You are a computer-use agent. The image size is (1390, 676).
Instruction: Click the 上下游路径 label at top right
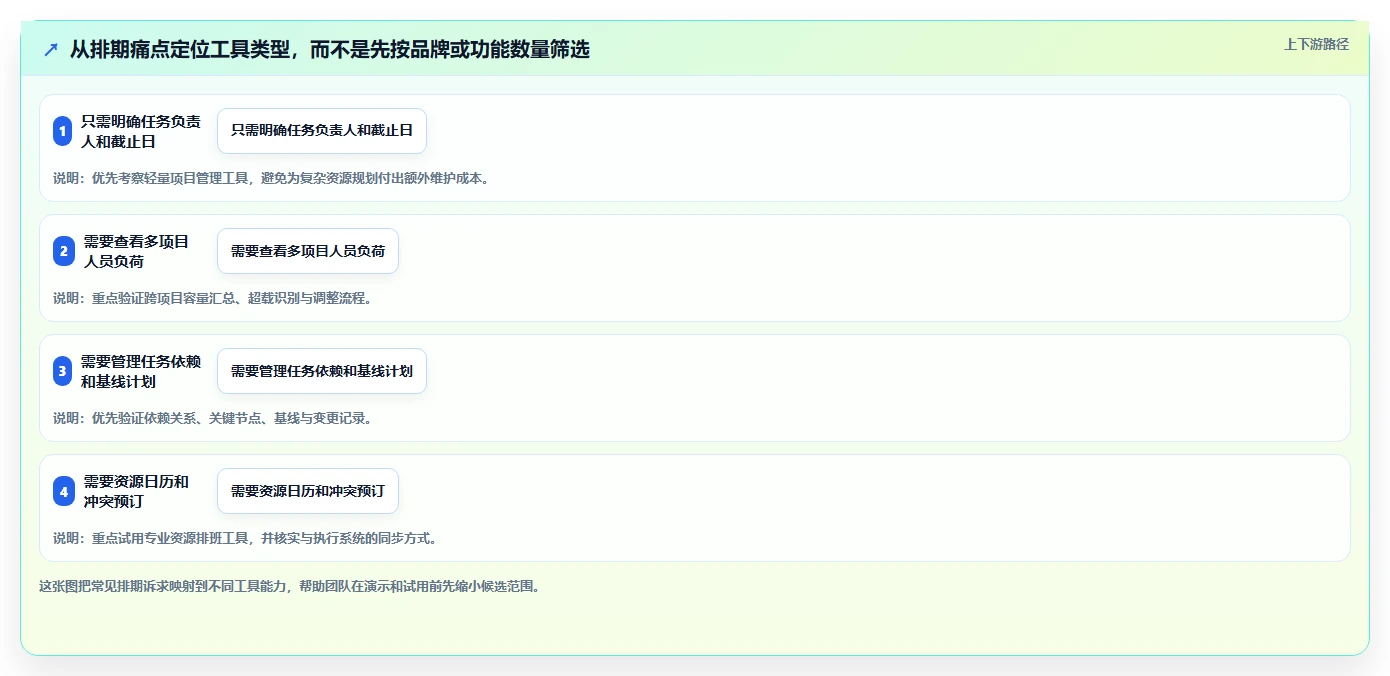pos(1316,44)
